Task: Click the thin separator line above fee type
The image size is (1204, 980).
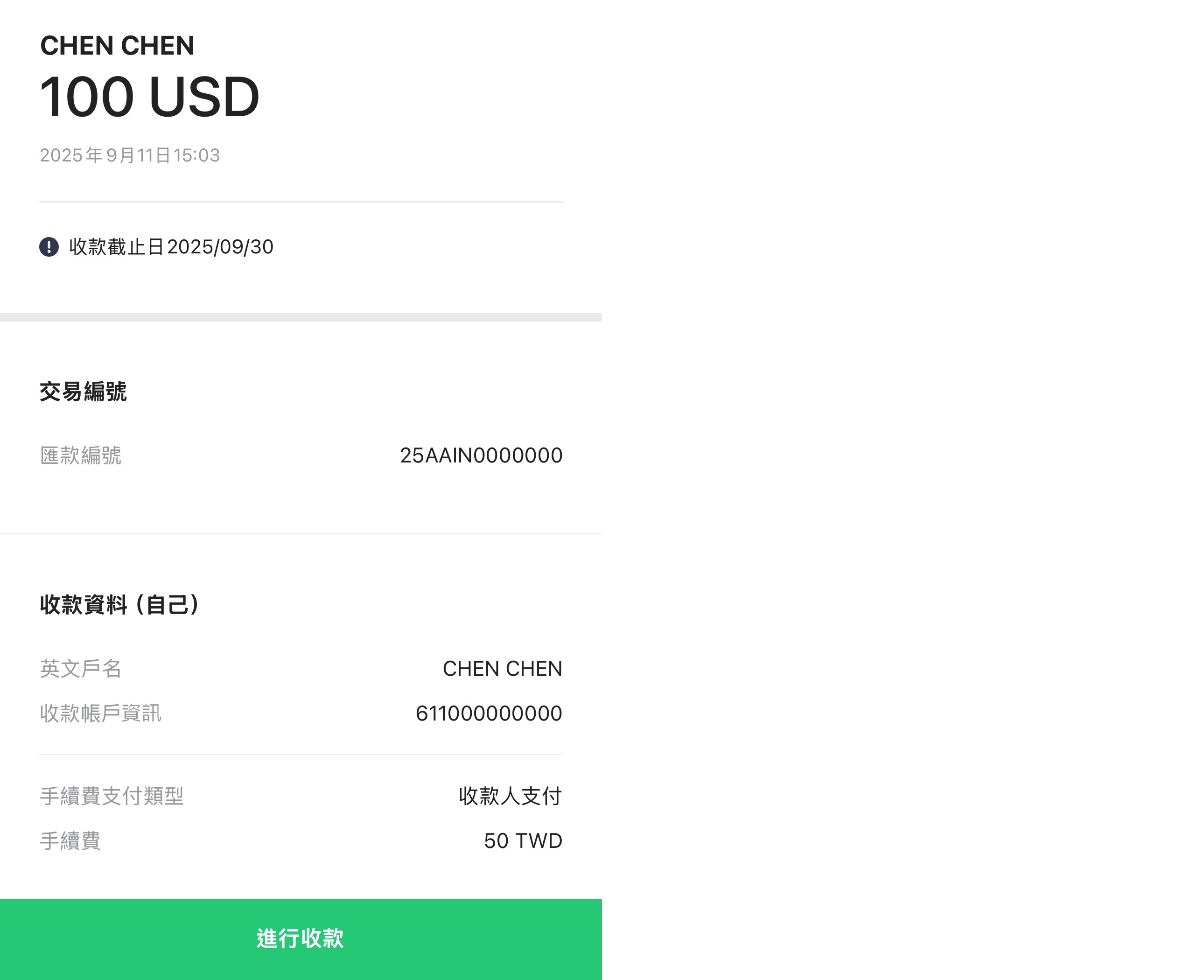Action: pos(301,754)
